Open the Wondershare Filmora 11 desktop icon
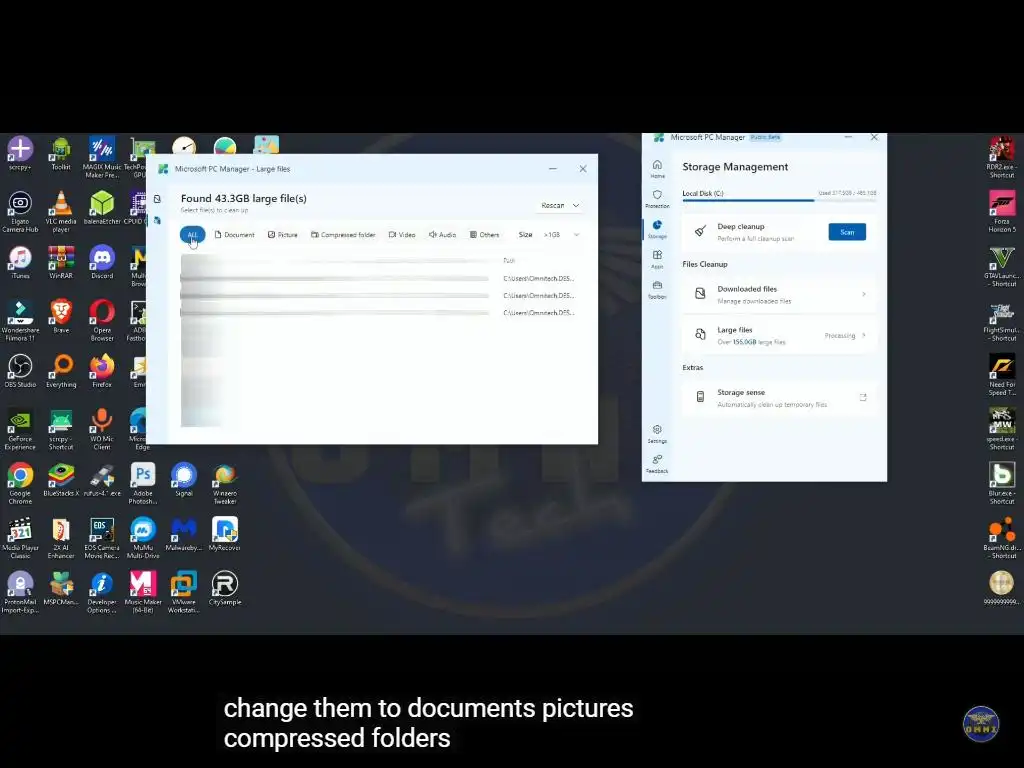1024x768 pixels. click(20, 320)
